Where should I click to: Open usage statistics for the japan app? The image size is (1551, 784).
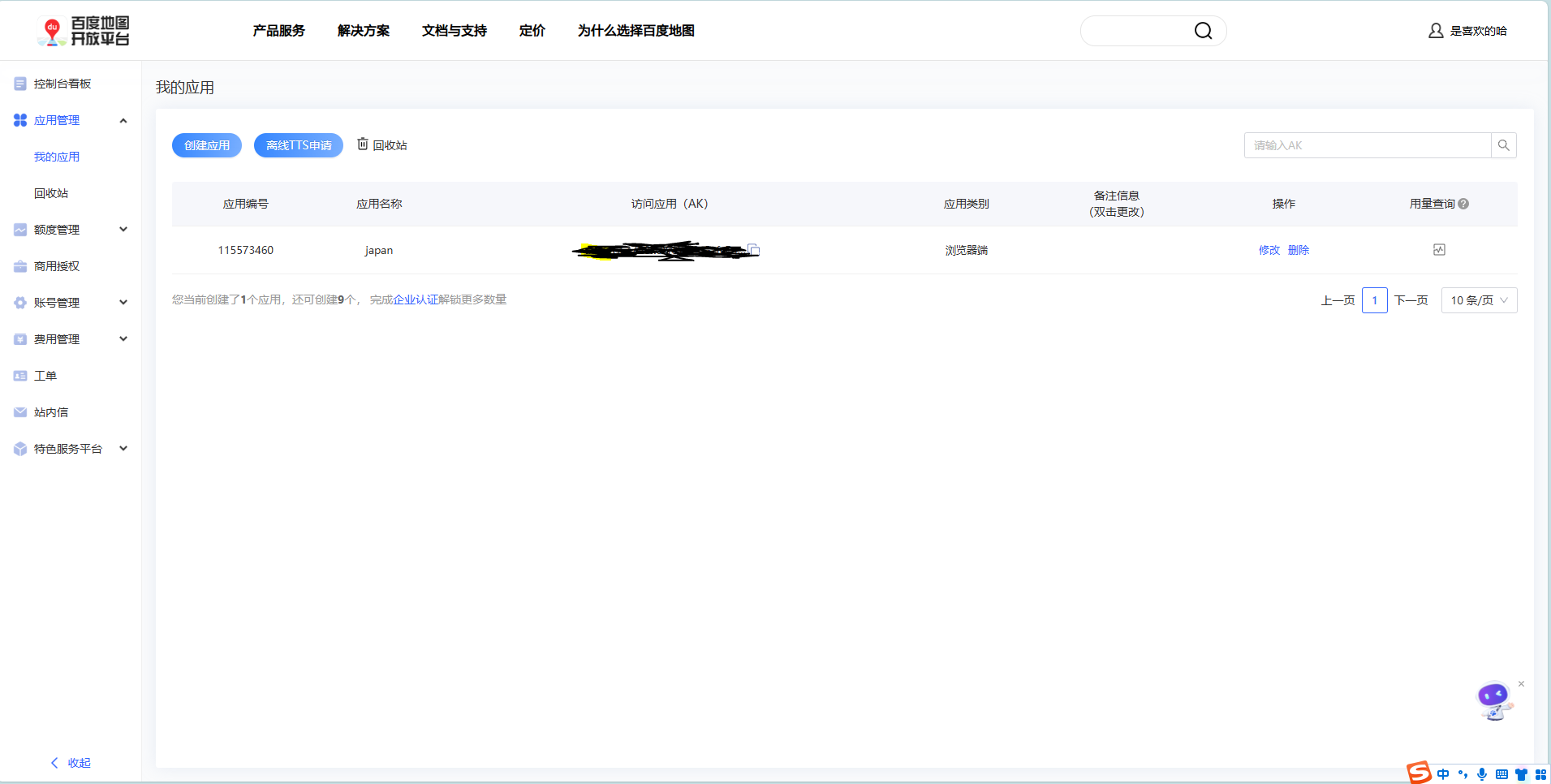pos(1439,250)
